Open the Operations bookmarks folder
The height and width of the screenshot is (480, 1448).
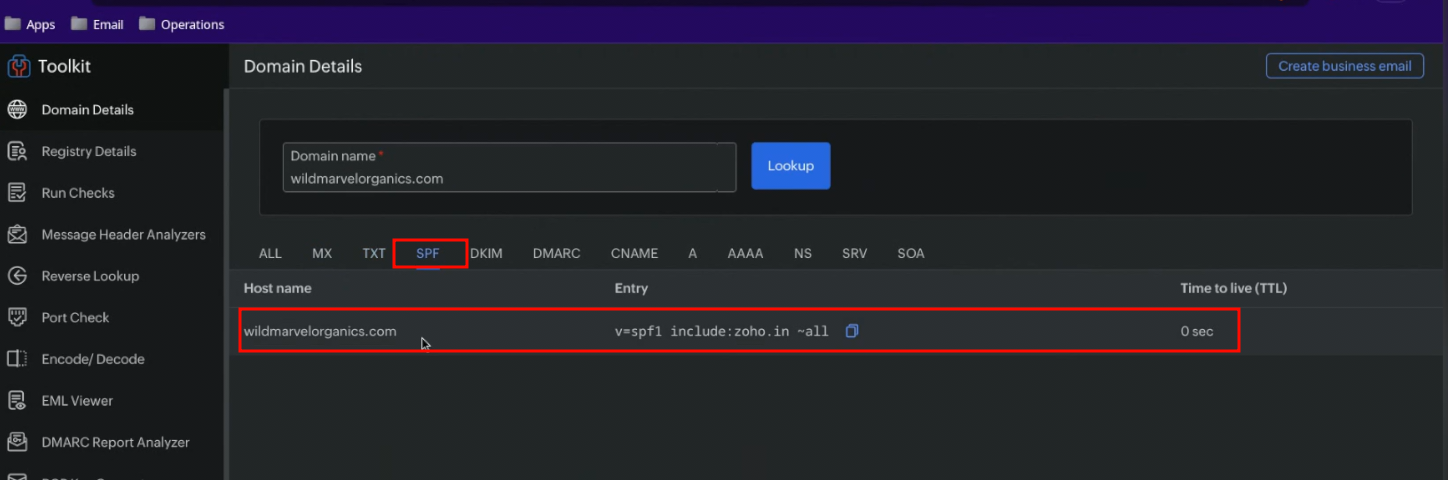coord(181,24)
